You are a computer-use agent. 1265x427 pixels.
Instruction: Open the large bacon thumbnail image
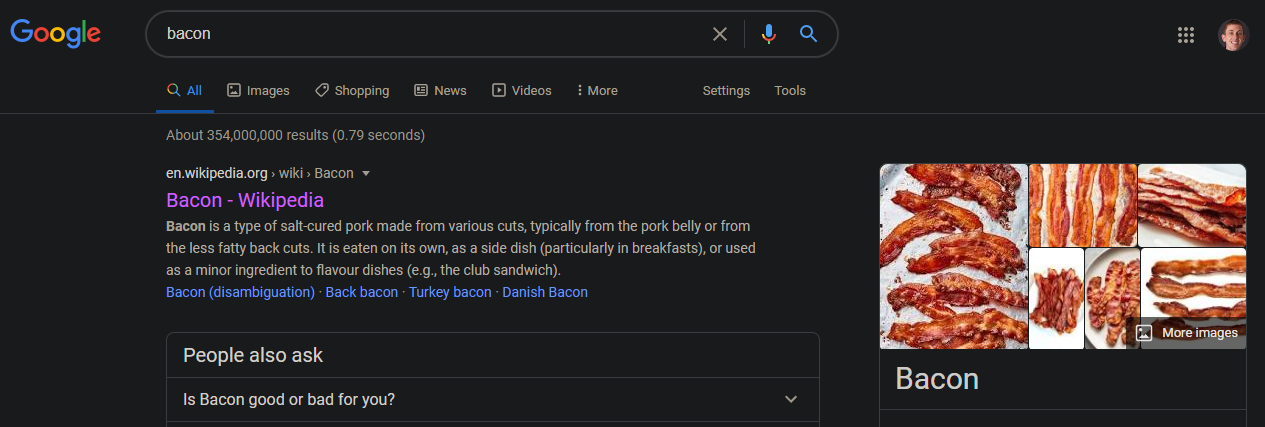pyautogui.click(x=953, y=256)
